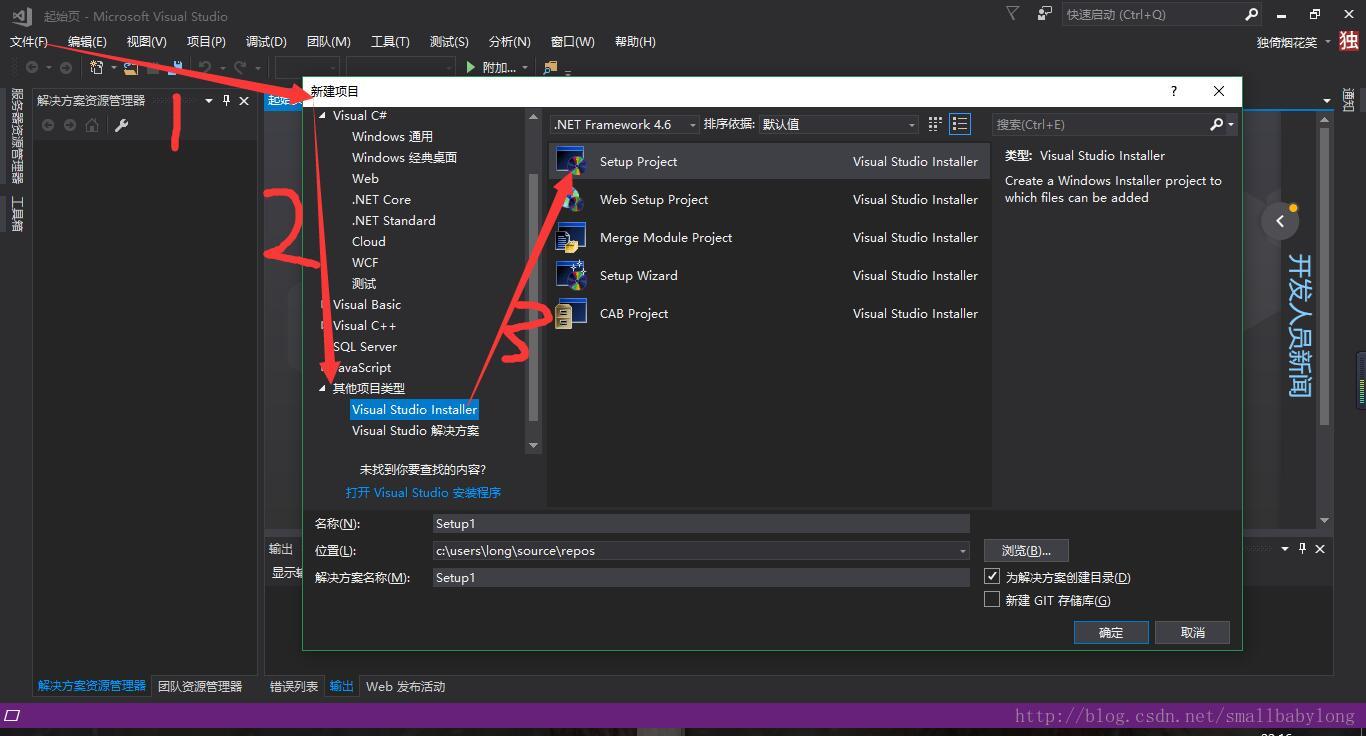The height and width of the screenshot is (736, 1366).
Task: Open the sort by default value dropdown
Action: (838, 124)
